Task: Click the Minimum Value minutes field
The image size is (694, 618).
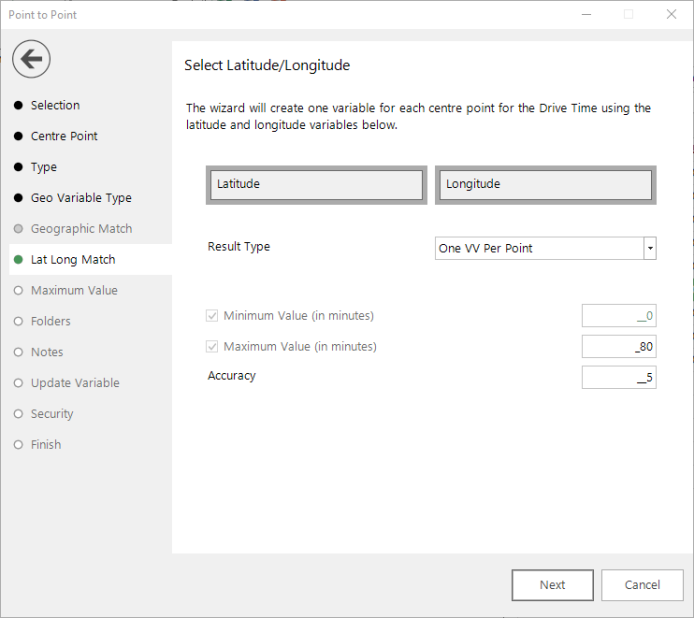Action: pos(619,316)
